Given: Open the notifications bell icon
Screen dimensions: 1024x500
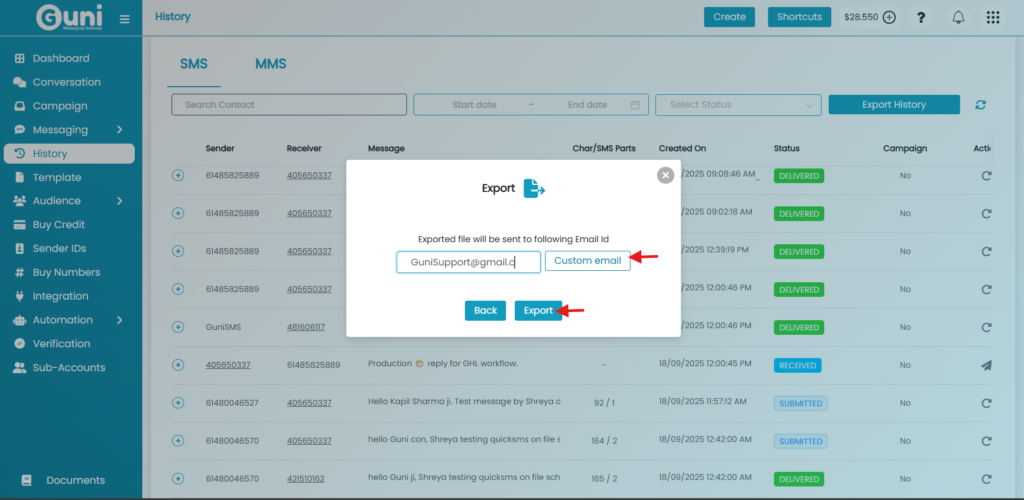Looking at the screenshot, I should [x=958, y=17].
